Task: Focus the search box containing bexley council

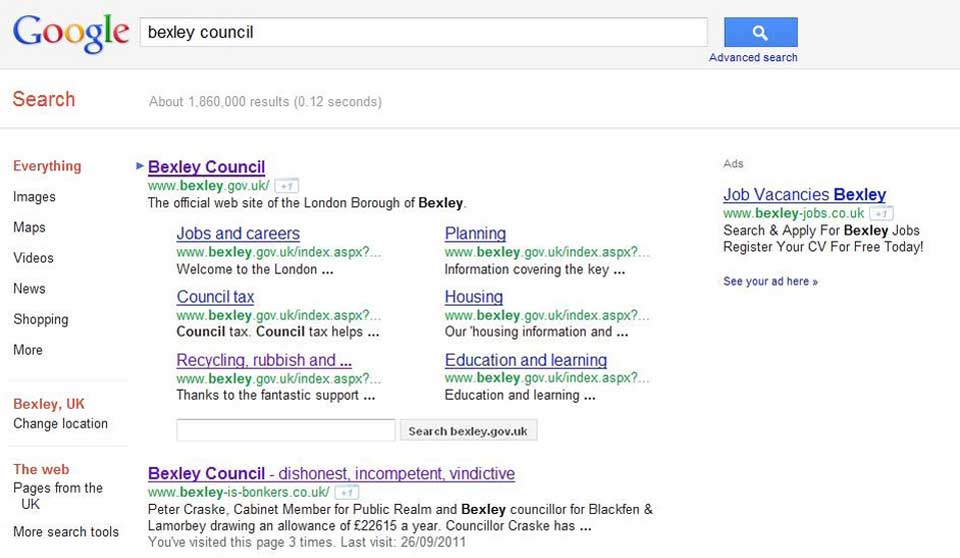Action: (424, 32)
